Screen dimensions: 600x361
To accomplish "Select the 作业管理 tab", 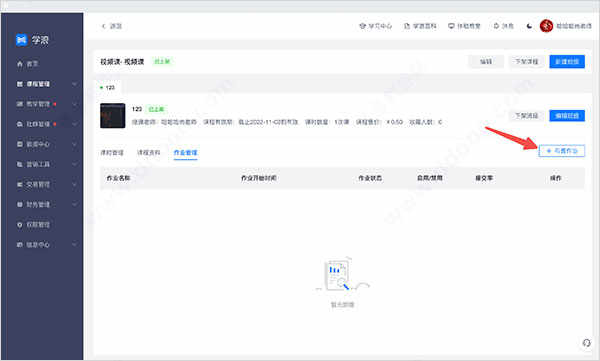I will tap(185, 152).
